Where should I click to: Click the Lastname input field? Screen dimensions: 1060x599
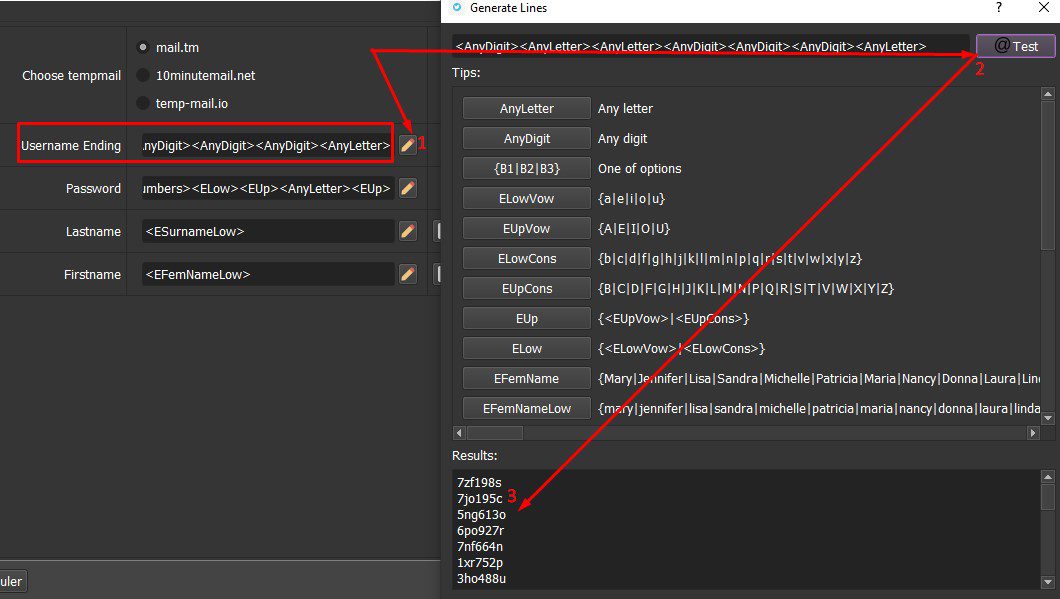coord(268,231)
